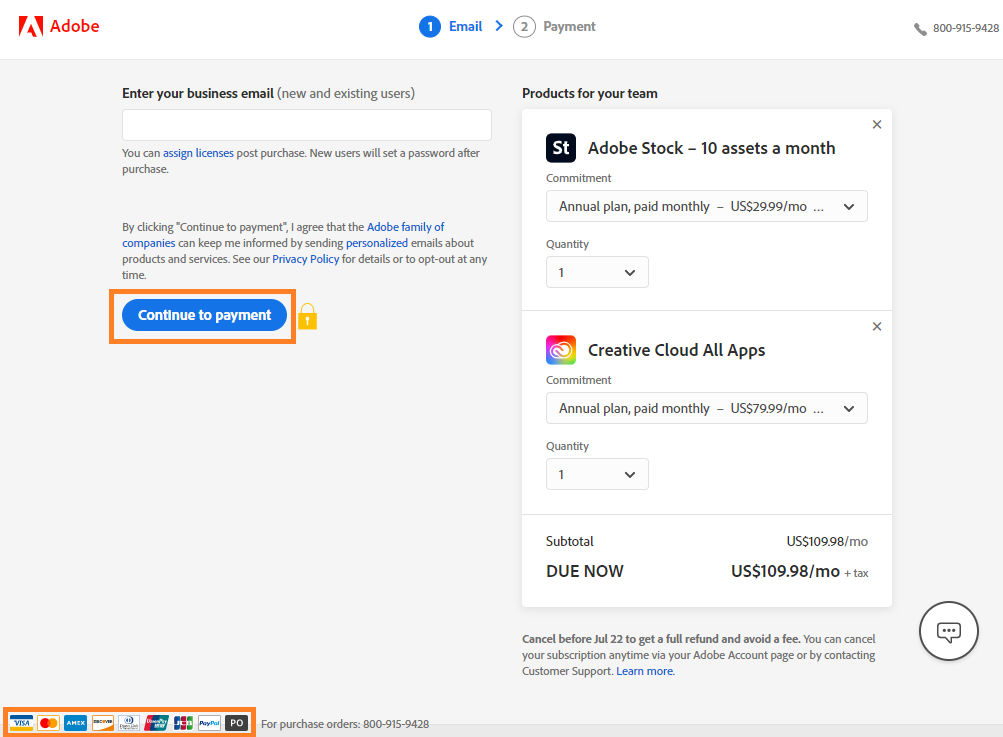Screen dimensions: 1003x737
Task: Open Adobe Stock commitment dropdown
Action: tap(706, 206)
